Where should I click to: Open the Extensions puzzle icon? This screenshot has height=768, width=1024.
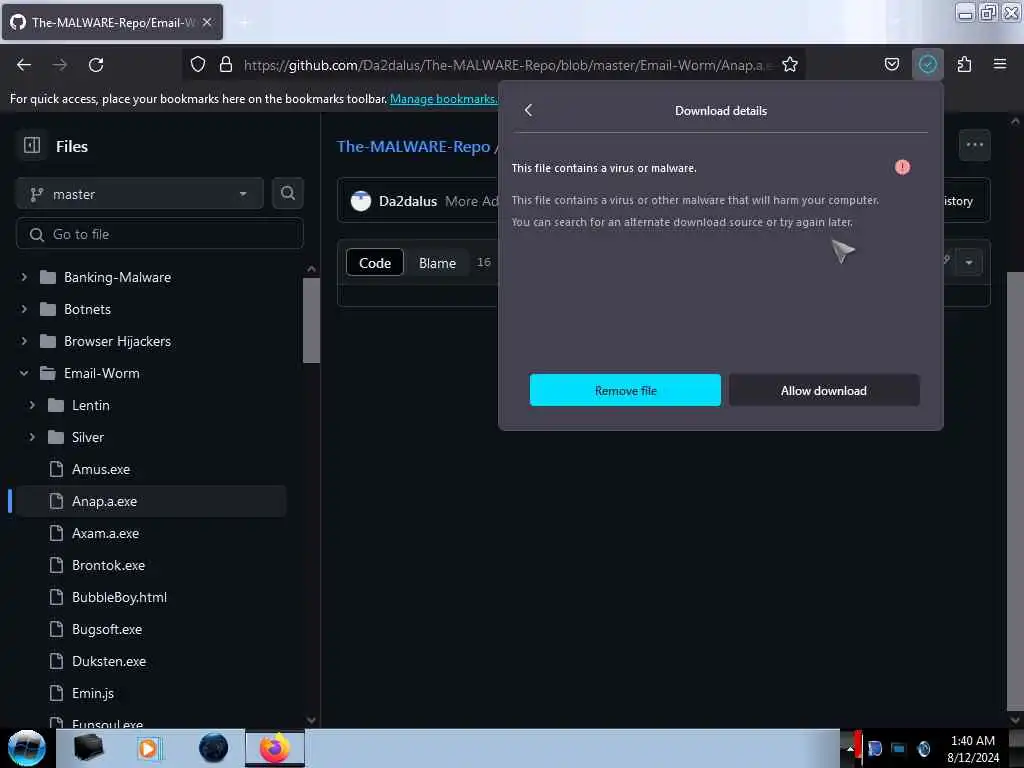[x=964, y=64]
